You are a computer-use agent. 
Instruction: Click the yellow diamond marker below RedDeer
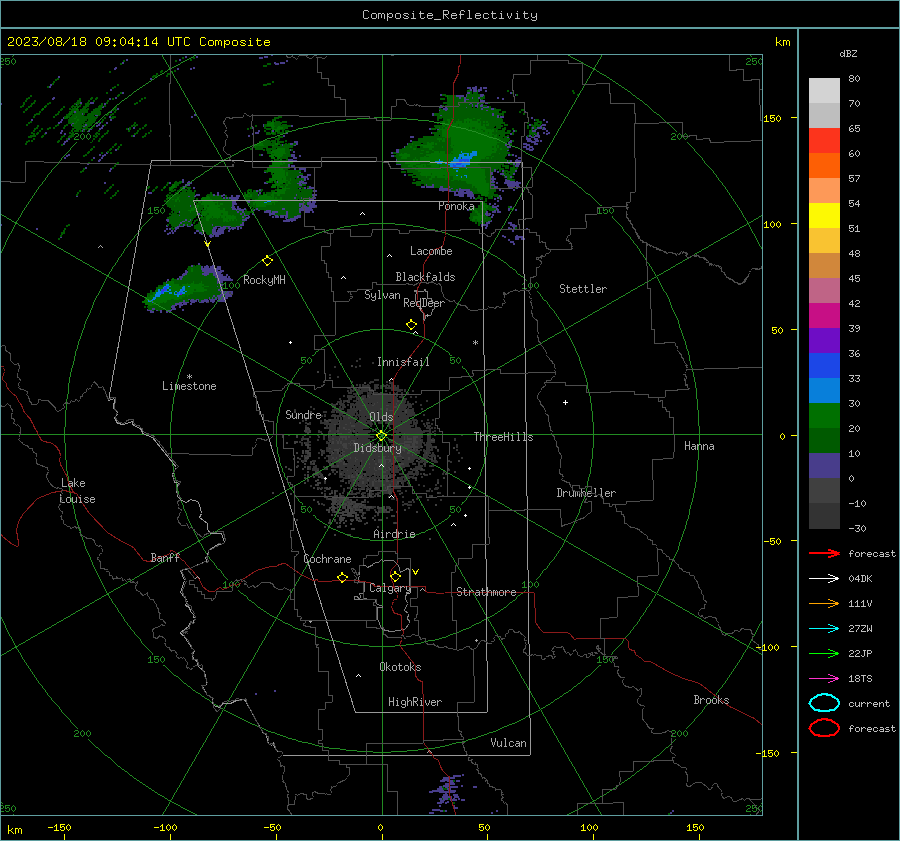[411, 325]
